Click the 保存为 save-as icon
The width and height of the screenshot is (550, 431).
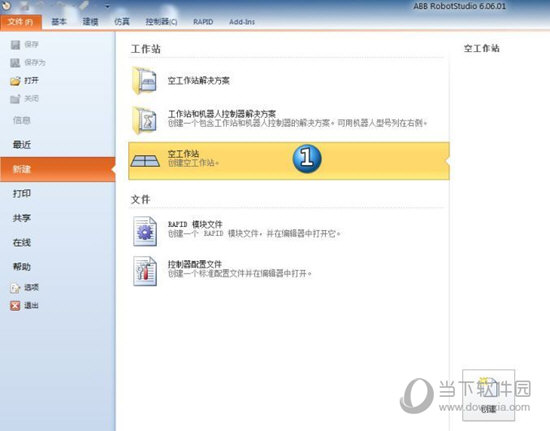tap(15, 63)
